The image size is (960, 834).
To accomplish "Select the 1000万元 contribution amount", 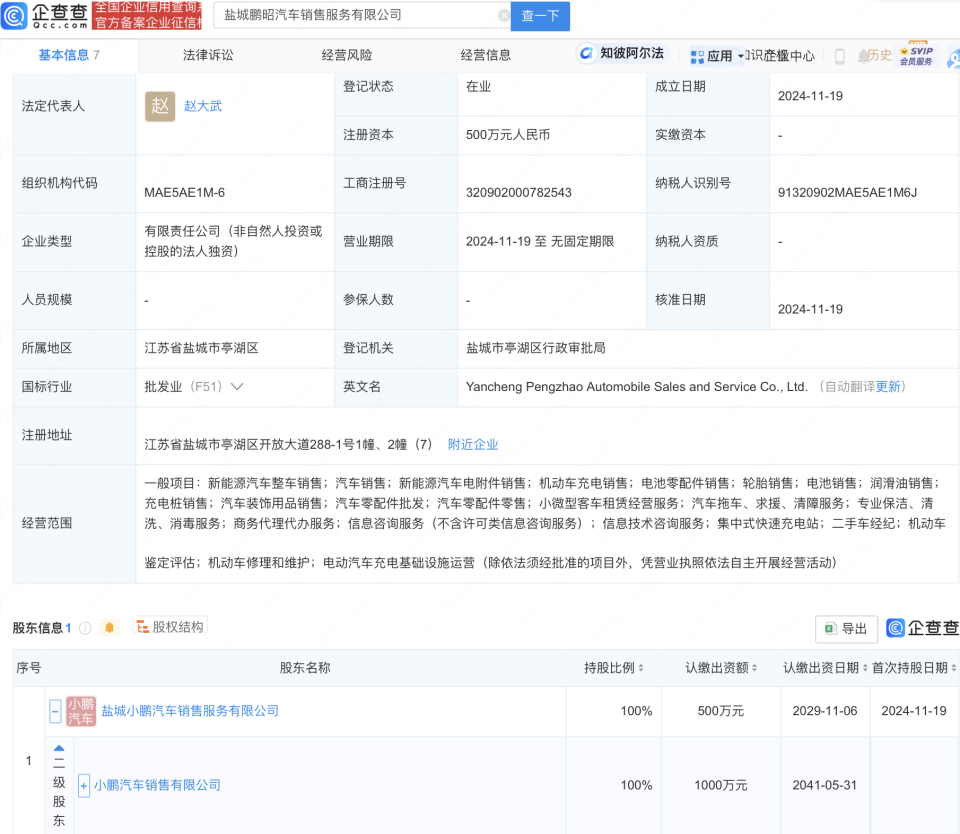I will coord(721,786).
